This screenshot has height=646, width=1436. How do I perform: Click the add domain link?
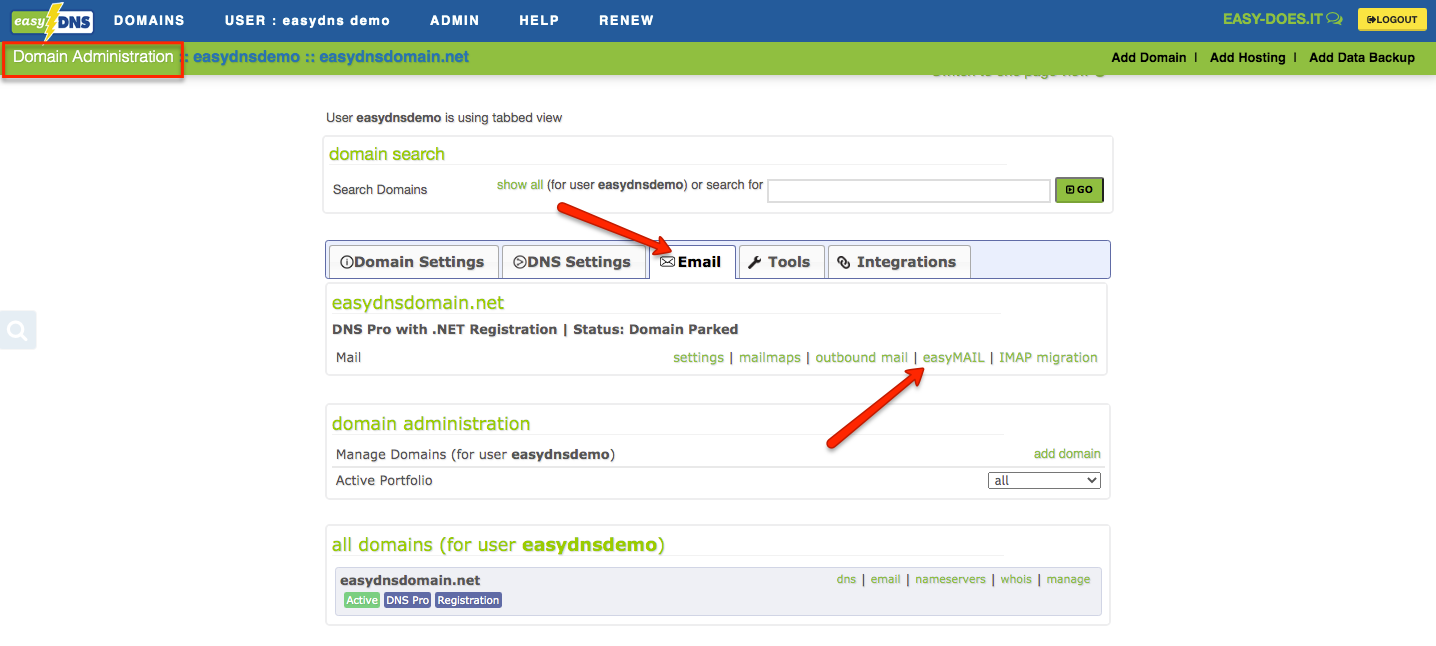[x=1067, y=453]
